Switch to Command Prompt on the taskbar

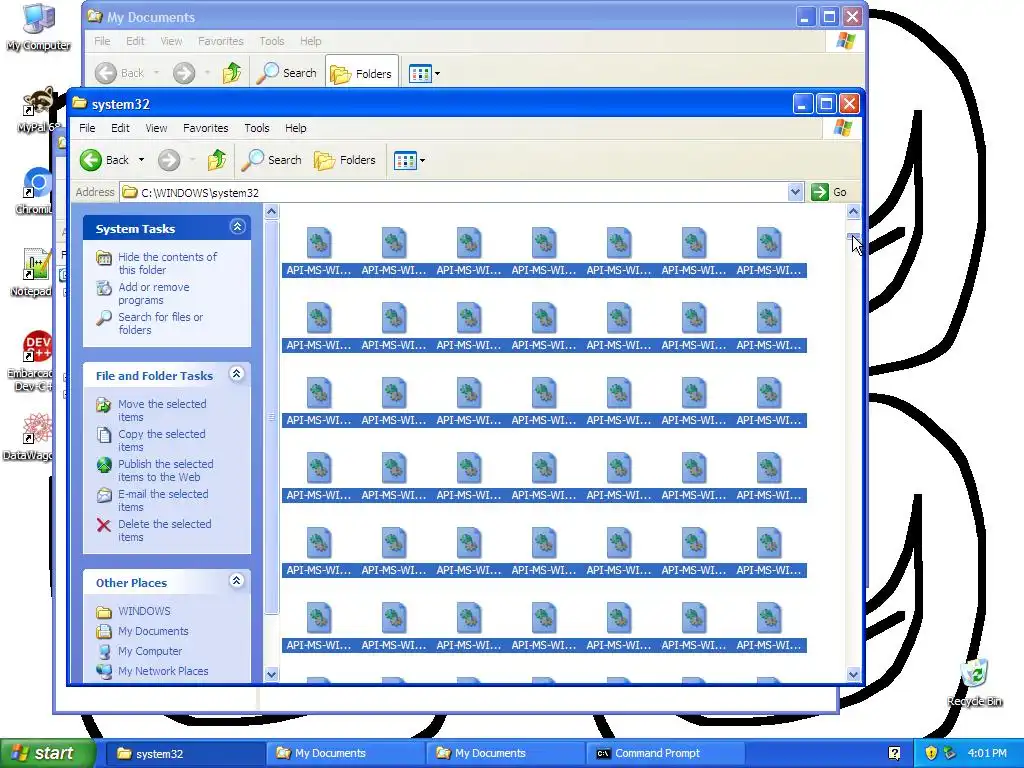tap(665, 754)
